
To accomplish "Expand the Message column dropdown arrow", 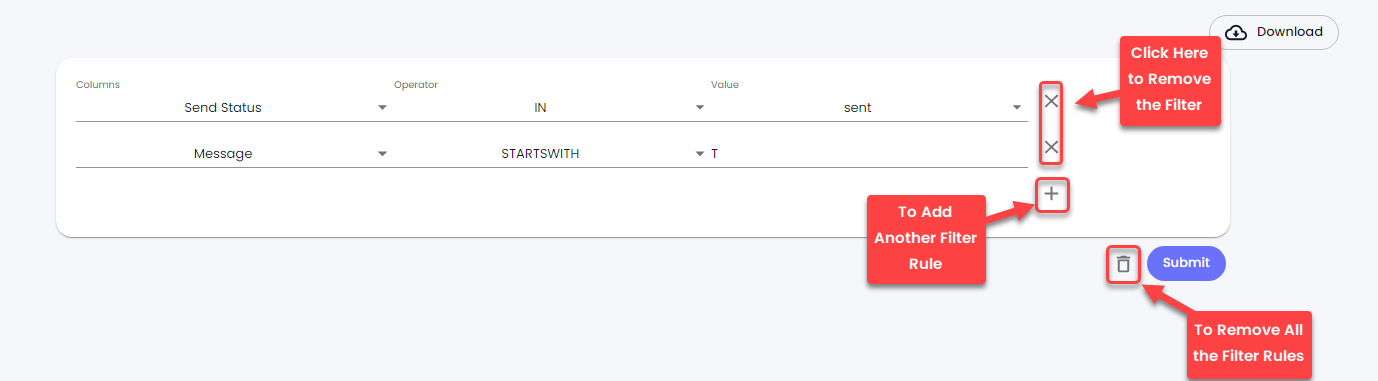I will (x=382, y=154).
